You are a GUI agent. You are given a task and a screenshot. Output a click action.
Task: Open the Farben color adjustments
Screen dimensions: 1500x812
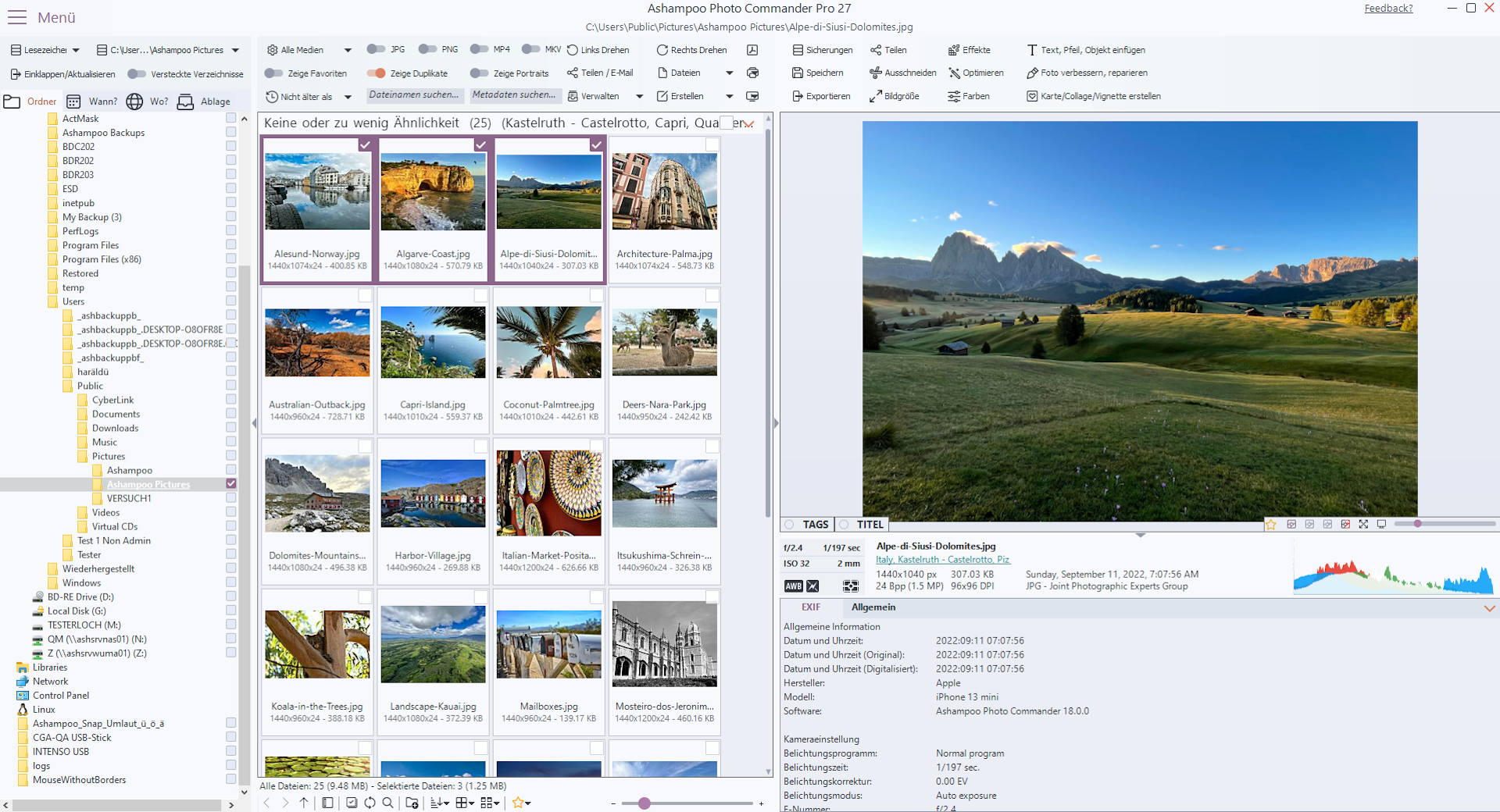pos(969,96)
